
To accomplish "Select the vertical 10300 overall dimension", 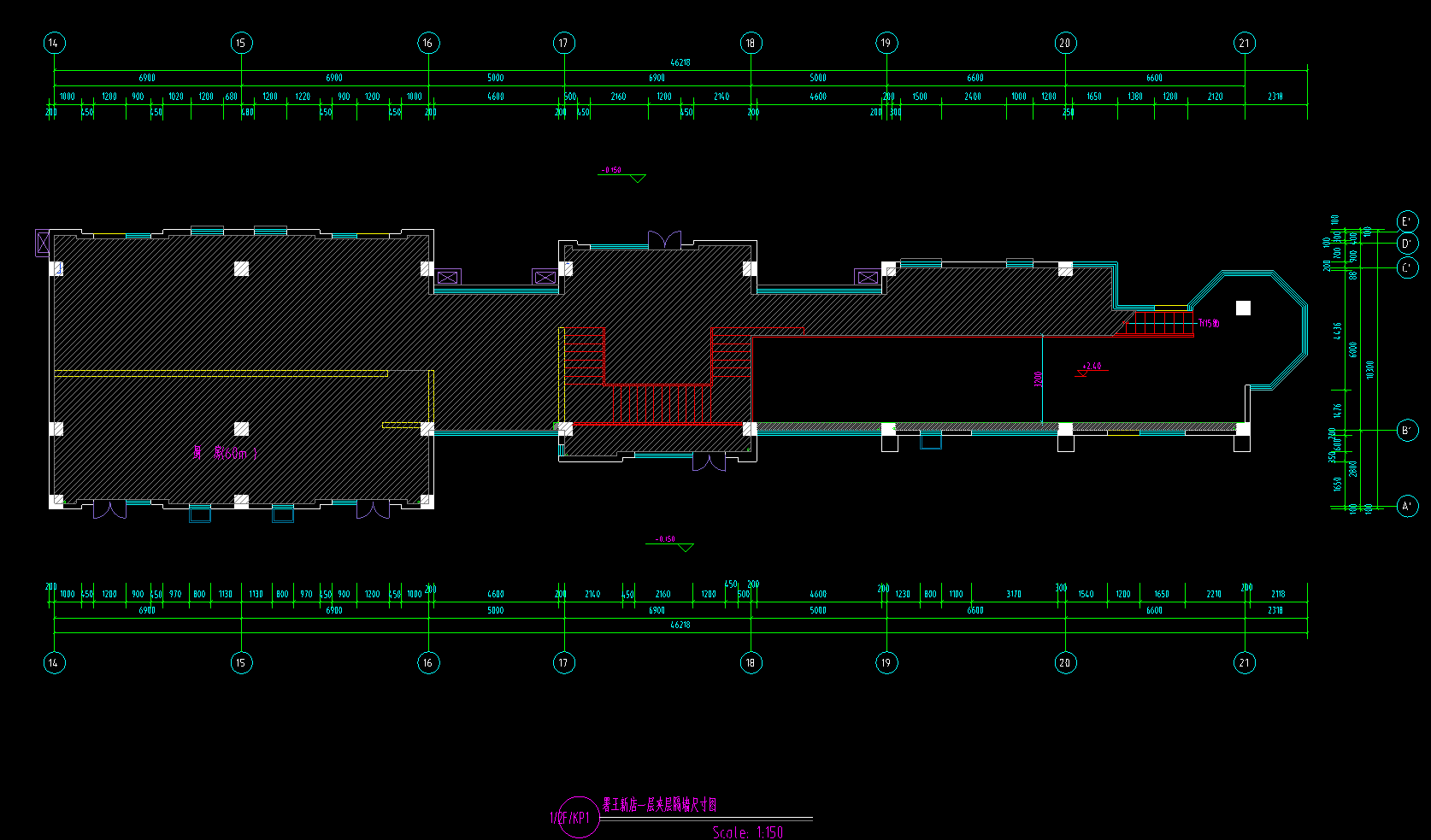I will [x=1370, y=369].
